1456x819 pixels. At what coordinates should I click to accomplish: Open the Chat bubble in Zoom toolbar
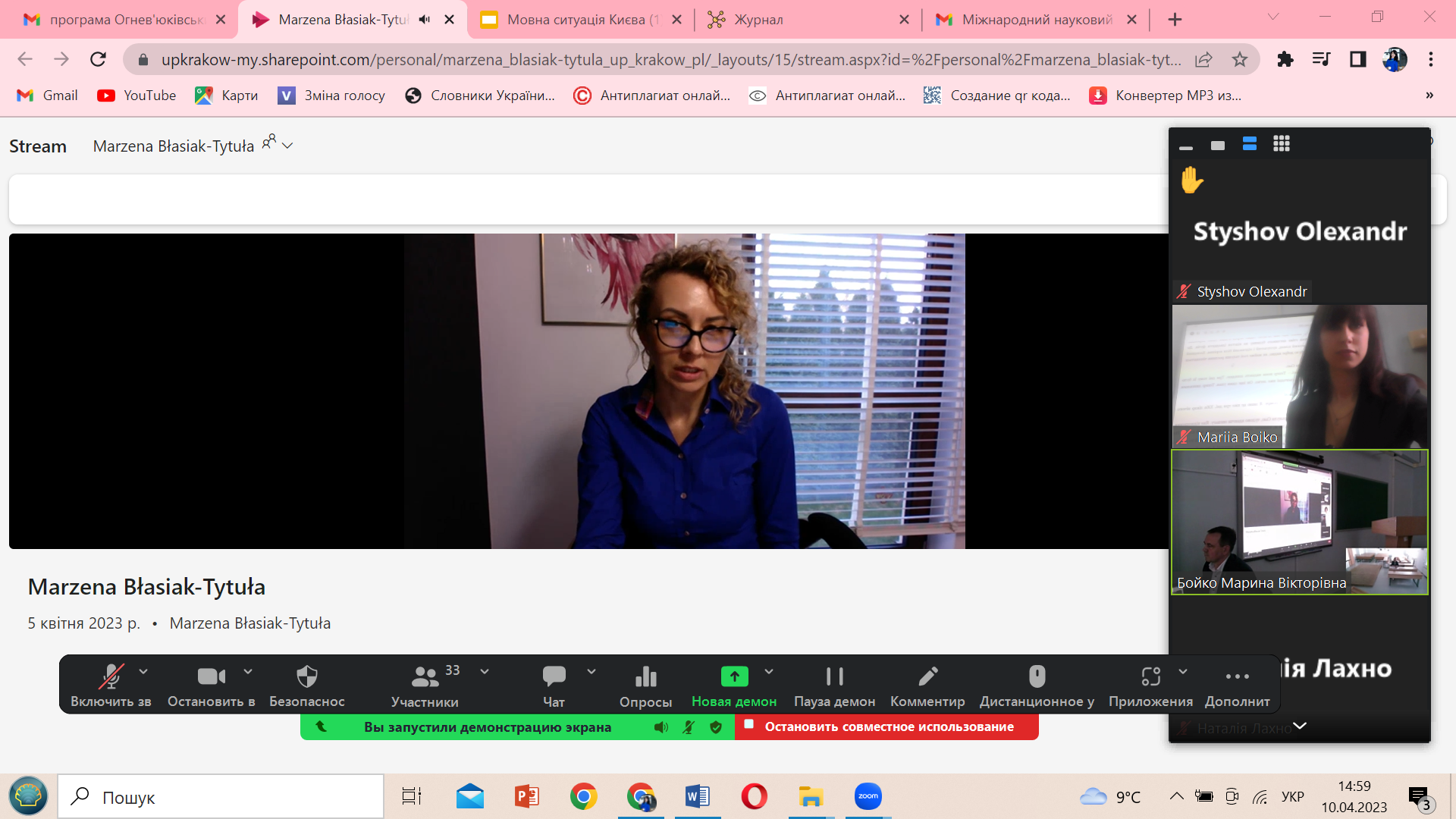pos(554,676)
